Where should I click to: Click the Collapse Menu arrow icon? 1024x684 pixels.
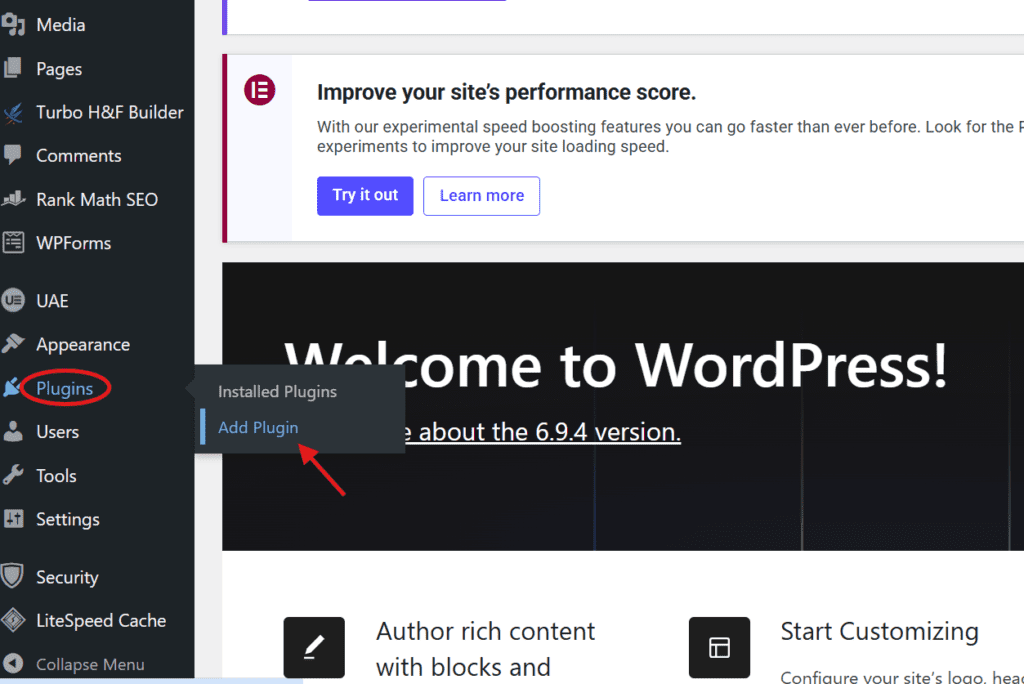[x=13, y=664]
